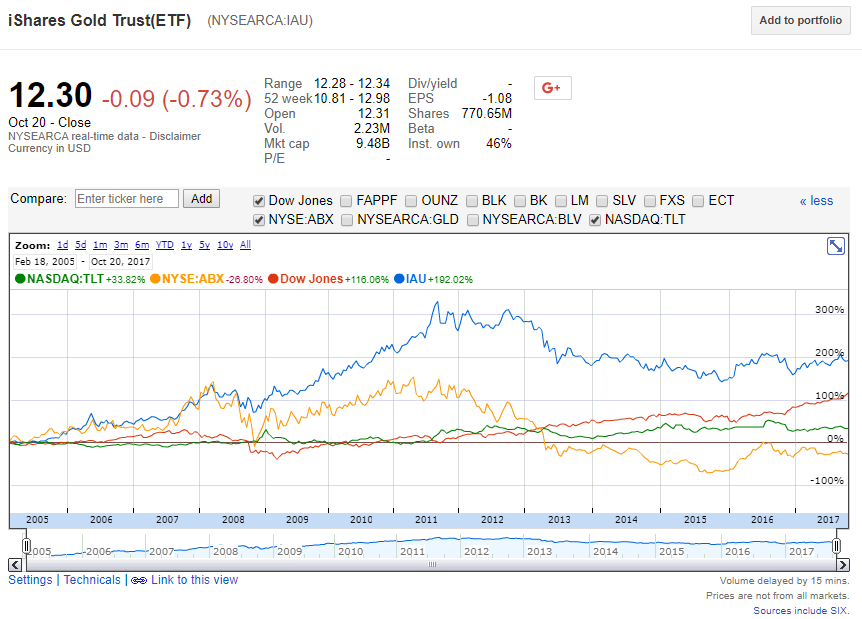Image resolution: width=862 pixels, height=619 pixels.
Task: Click the 52 week range 10.81 - 12.98
Action: (352, 98)
